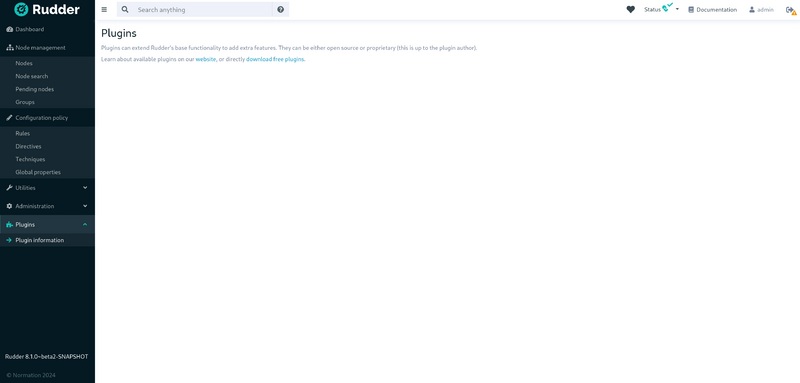Open the Documentation link
This screenshot has height=383, width=800.
[x=712, y=10]
